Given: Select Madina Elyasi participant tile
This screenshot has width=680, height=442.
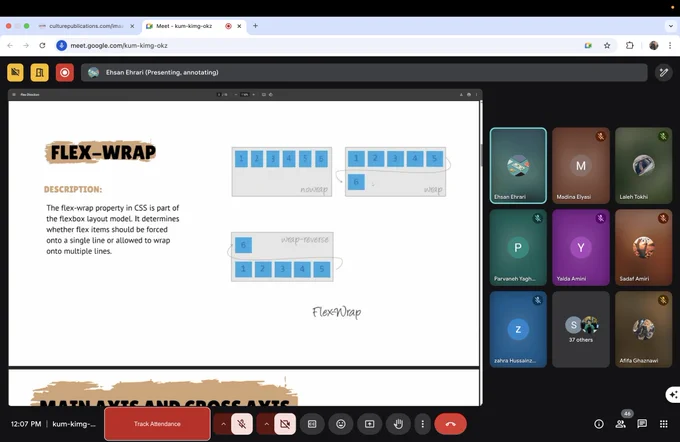Looking at the screenshot, I should 581,165.
